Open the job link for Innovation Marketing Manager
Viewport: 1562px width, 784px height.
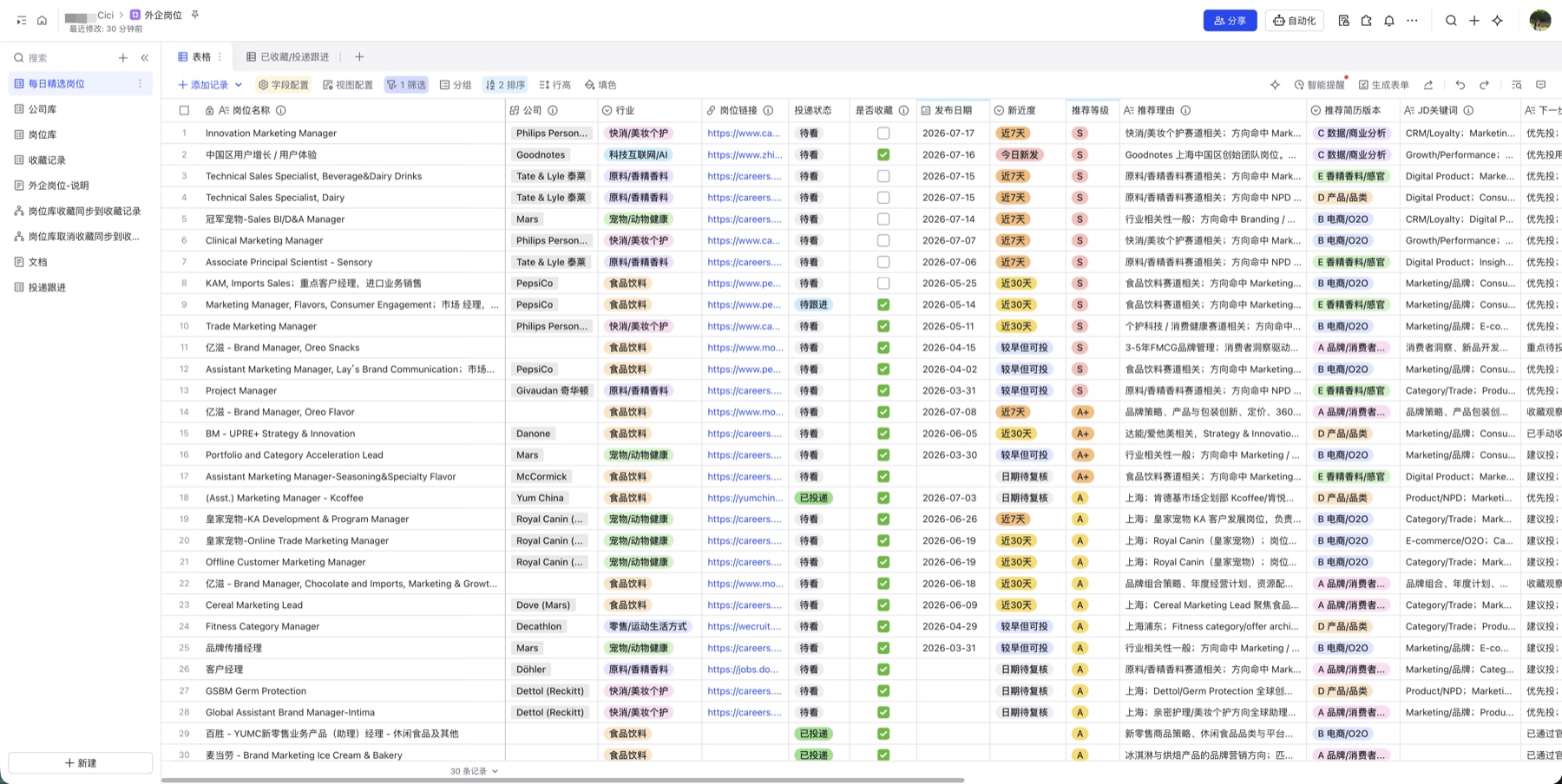744,134
